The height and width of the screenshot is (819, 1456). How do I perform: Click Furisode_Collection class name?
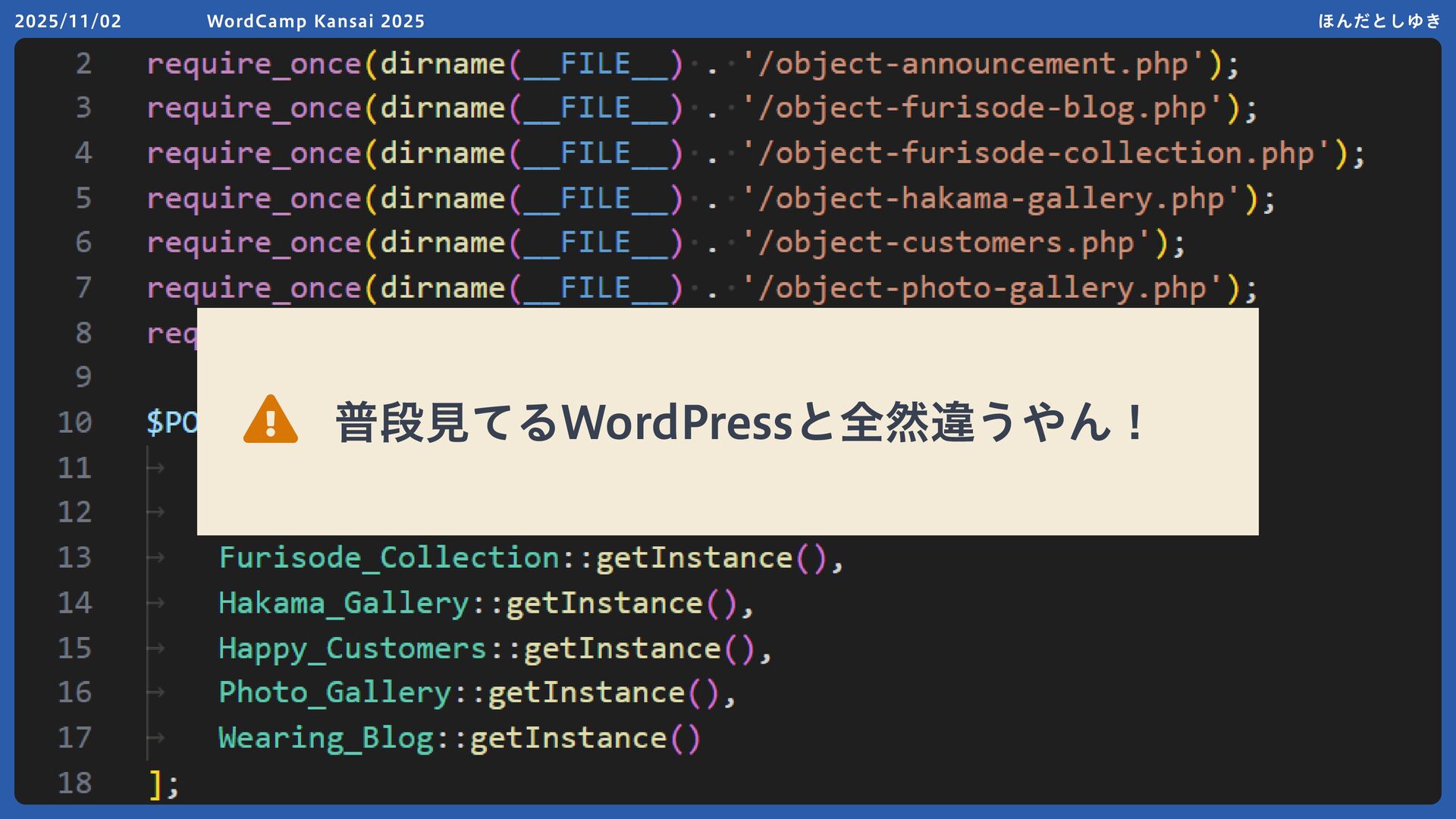389,558
